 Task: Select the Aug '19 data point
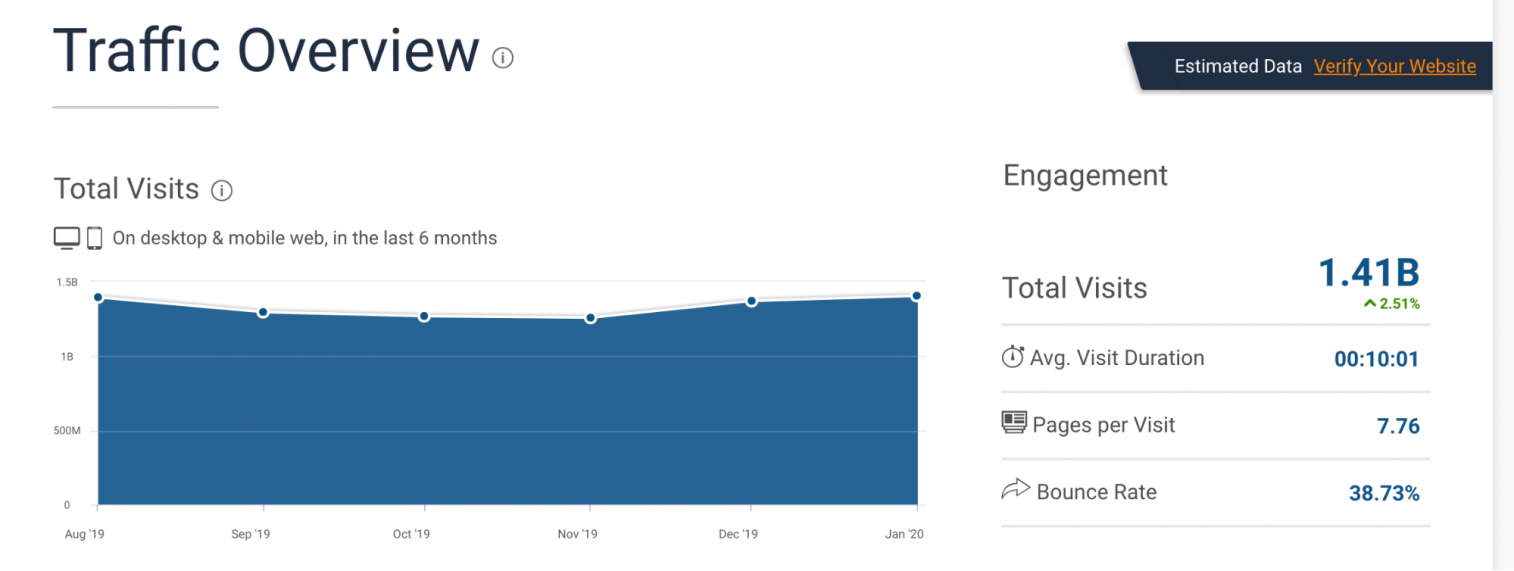pos(98,297)
